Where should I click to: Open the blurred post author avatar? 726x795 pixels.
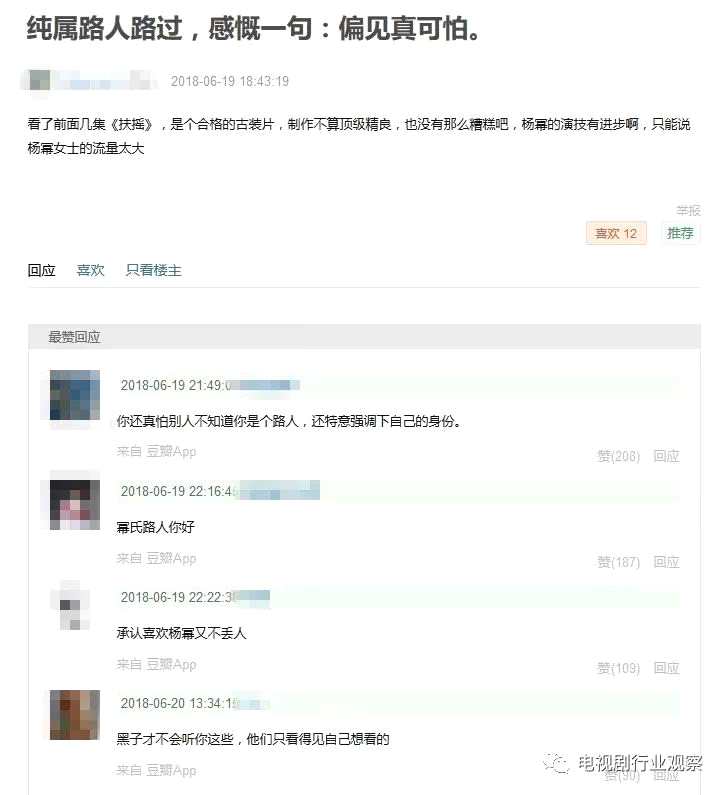39,80
